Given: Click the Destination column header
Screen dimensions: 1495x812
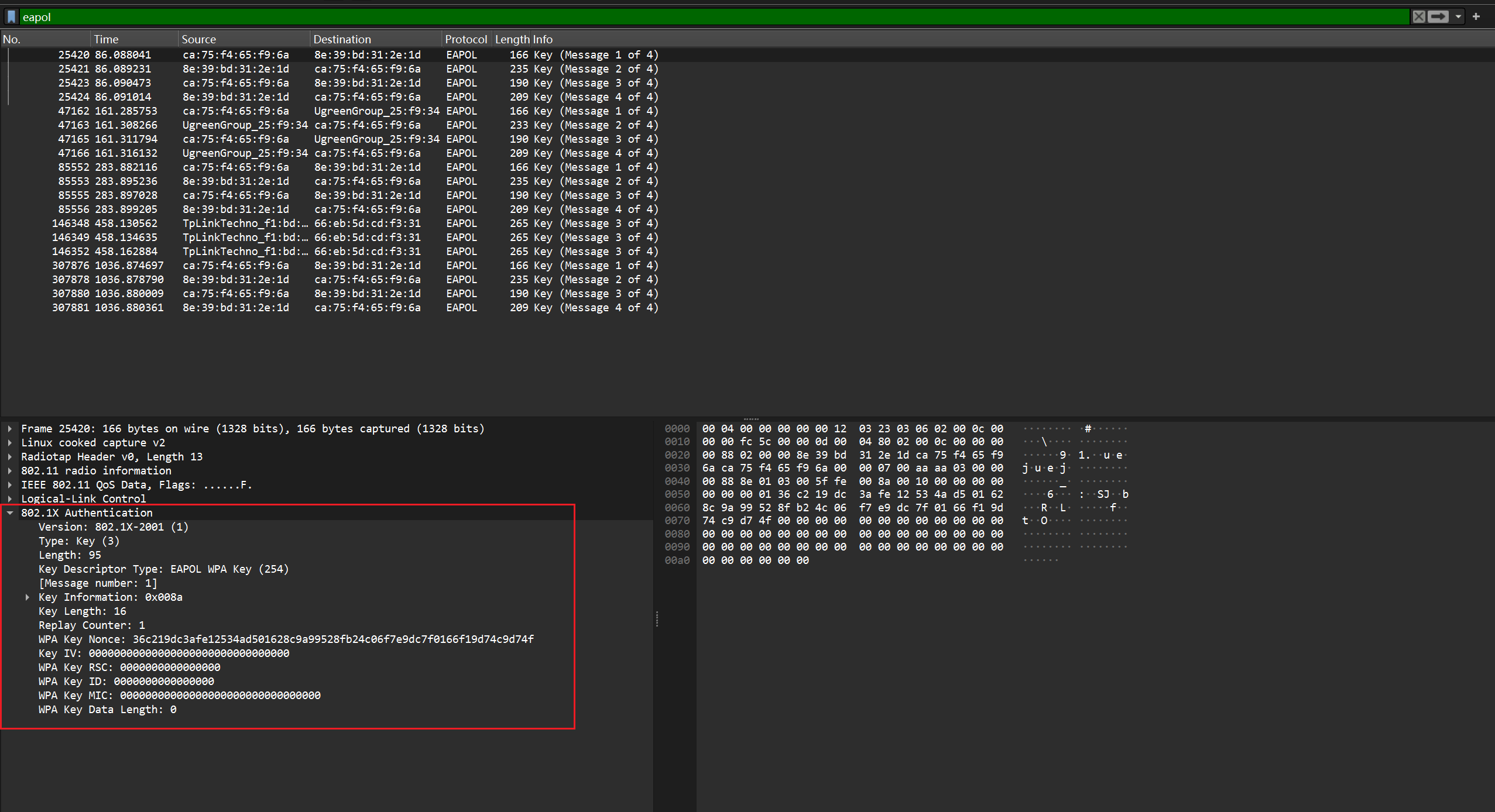Looking at the screenshot, I should [x=342, y=39].
